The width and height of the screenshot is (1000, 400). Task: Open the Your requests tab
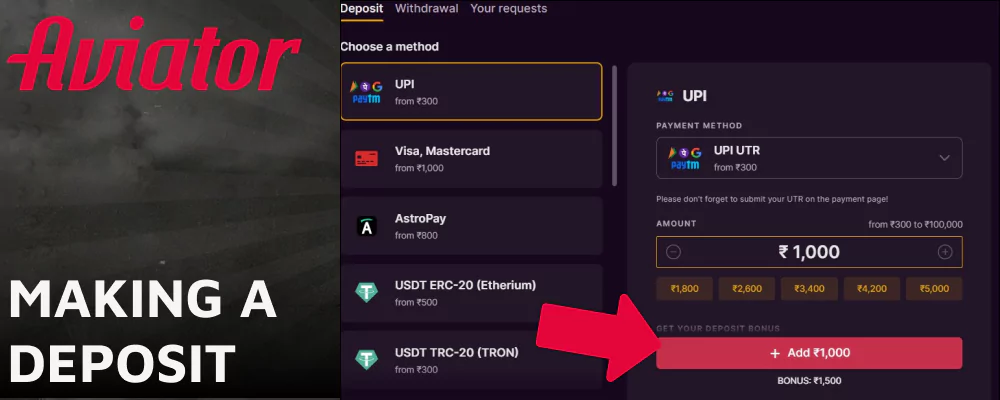(x=508, y=9)
